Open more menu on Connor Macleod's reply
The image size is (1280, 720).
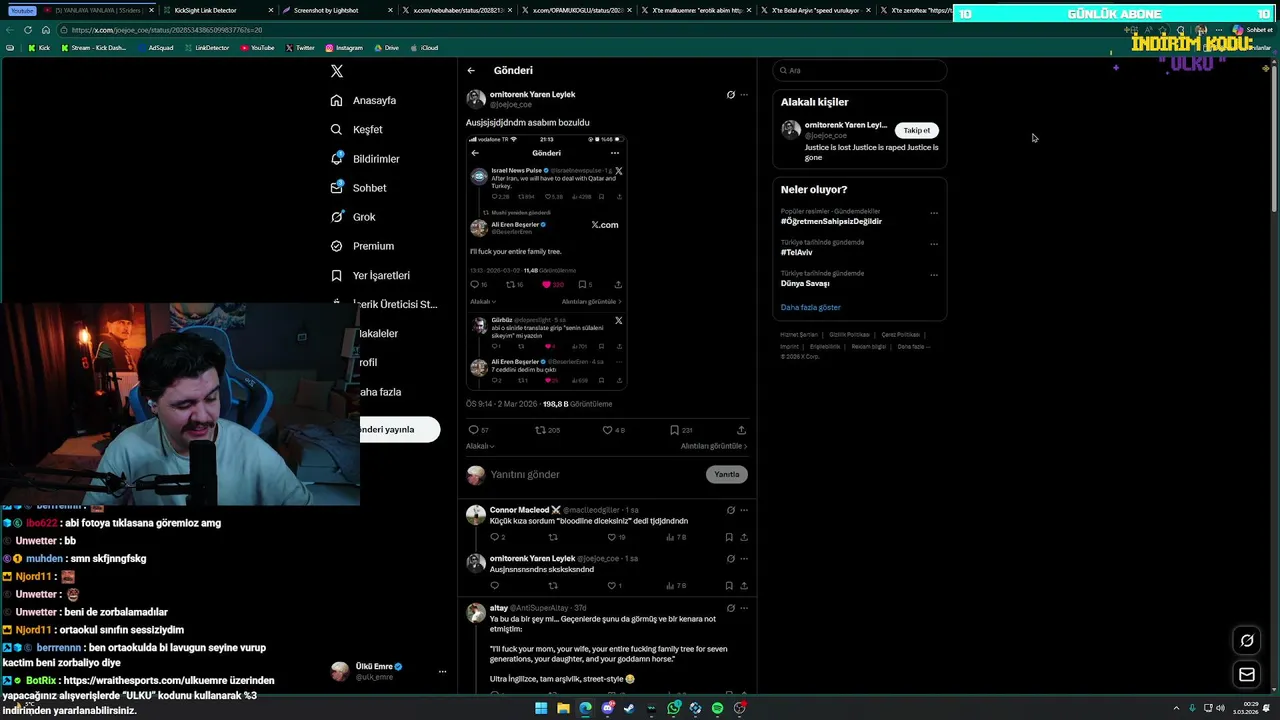(744, 510)
